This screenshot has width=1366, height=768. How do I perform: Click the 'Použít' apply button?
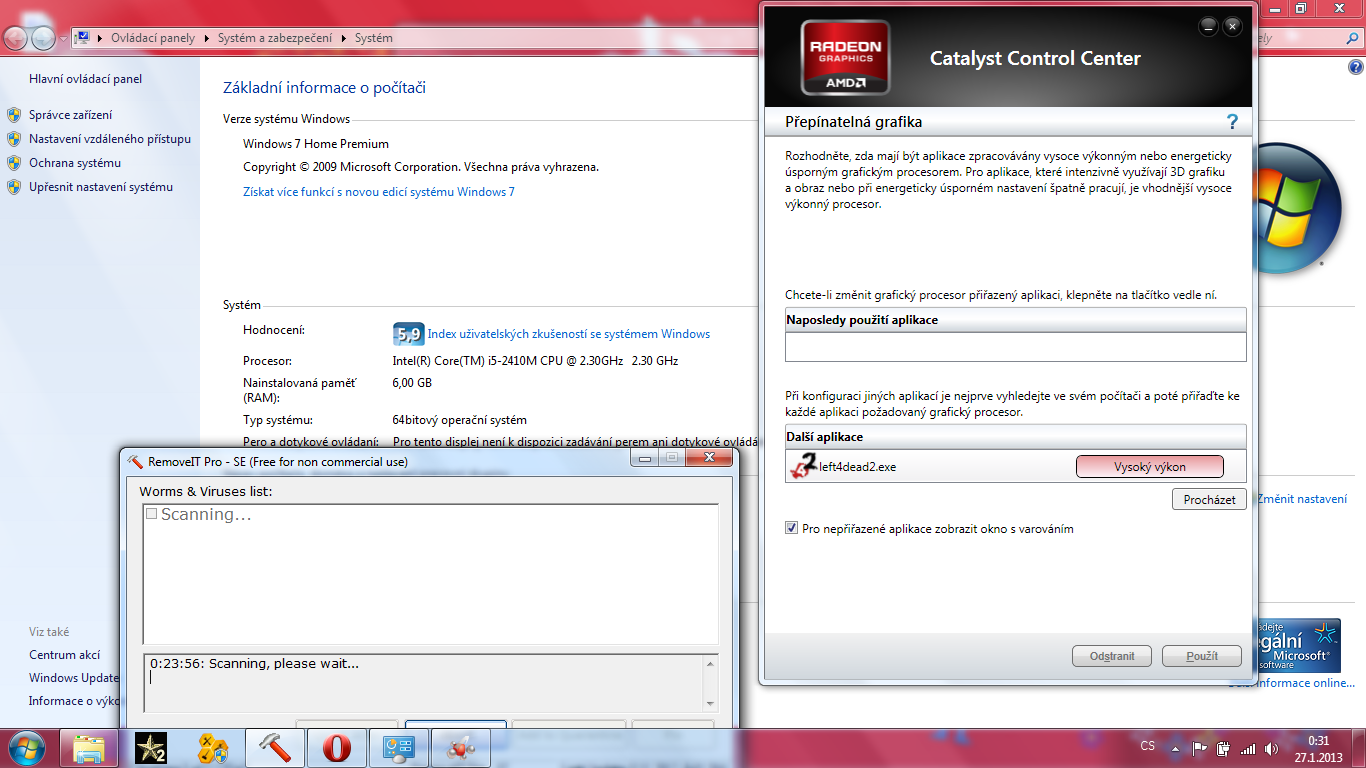coord(1201,656)
